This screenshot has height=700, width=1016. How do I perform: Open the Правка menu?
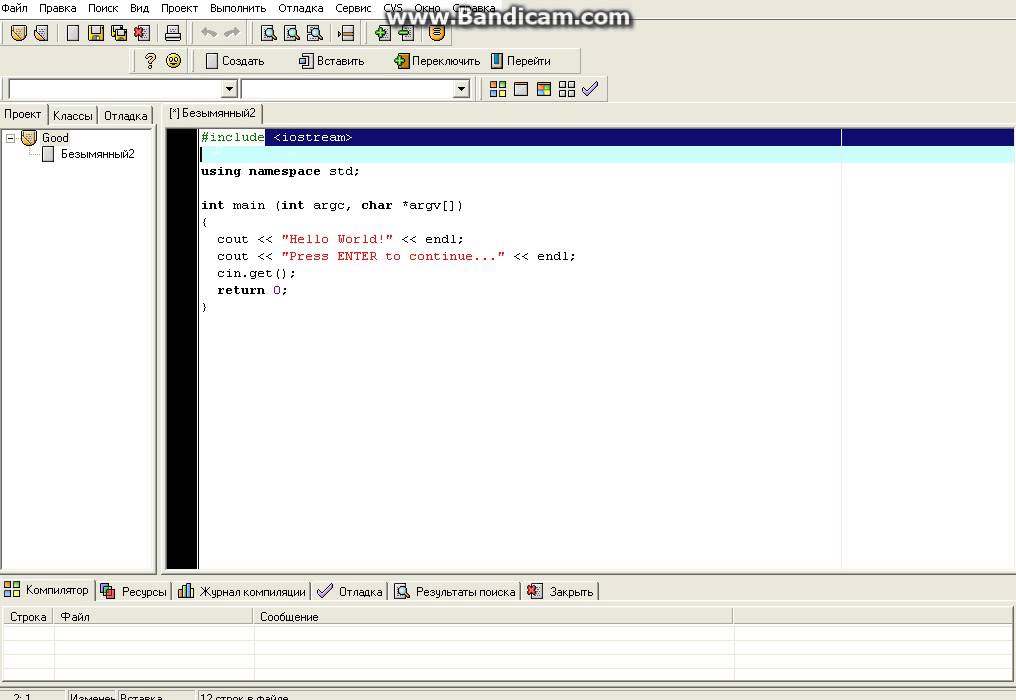pos(58,8)
